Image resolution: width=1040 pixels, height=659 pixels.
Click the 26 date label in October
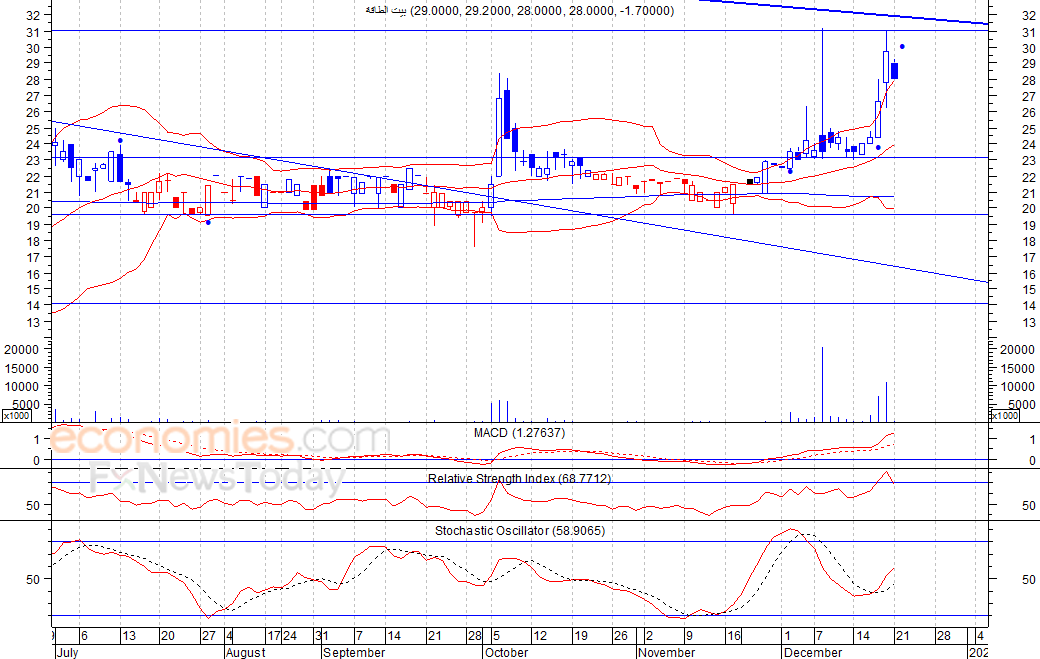(621, 636)
